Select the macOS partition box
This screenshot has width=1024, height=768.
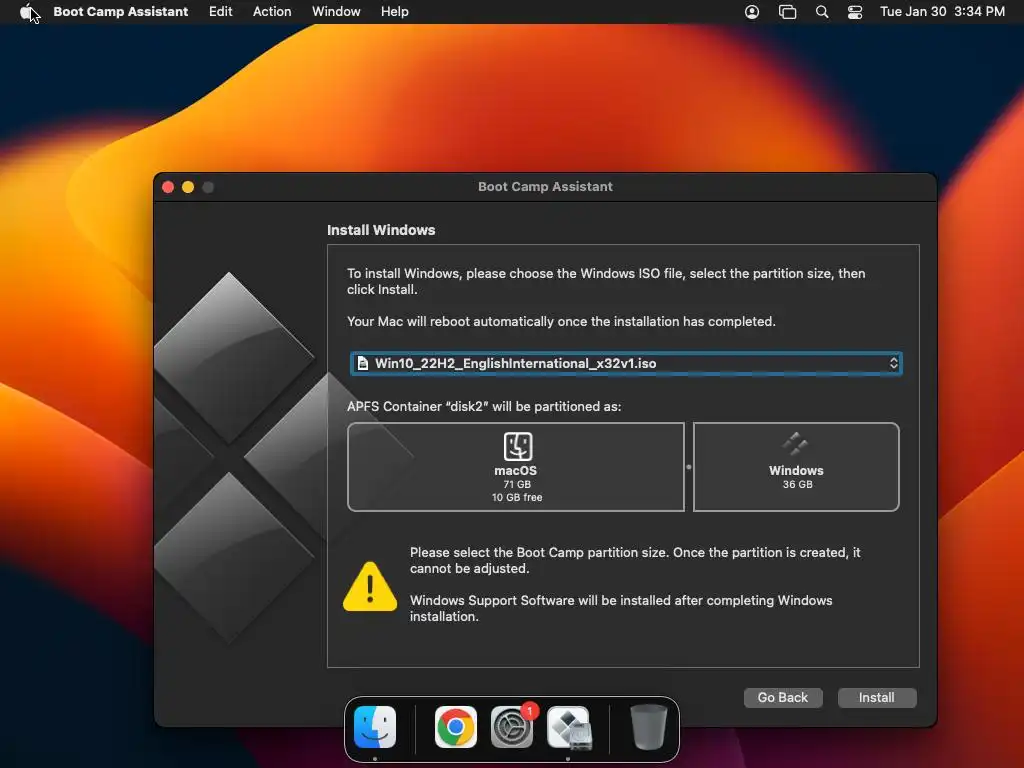pos(516,466)
